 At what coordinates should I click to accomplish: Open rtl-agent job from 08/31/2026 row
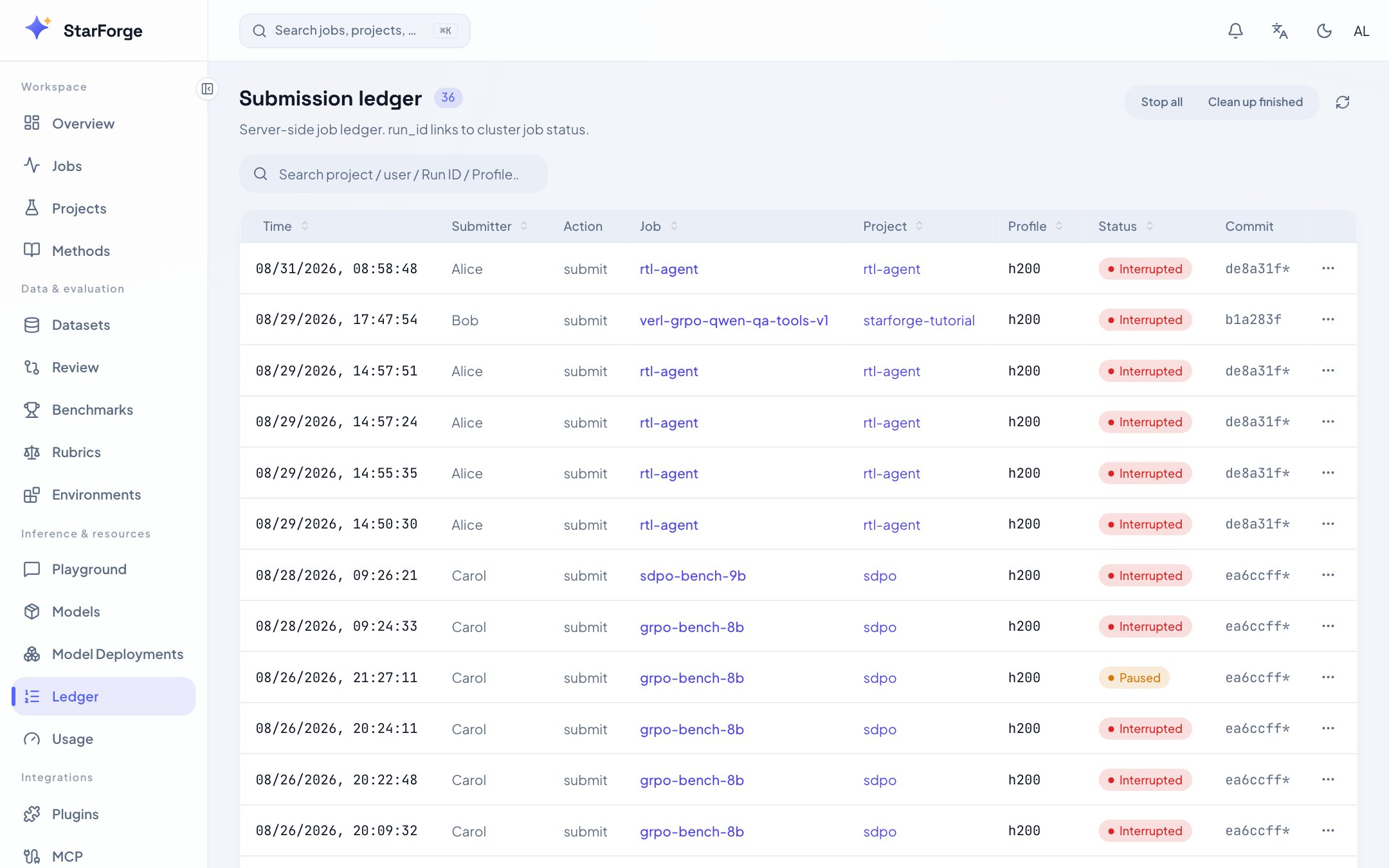click(x=669, y=269)
